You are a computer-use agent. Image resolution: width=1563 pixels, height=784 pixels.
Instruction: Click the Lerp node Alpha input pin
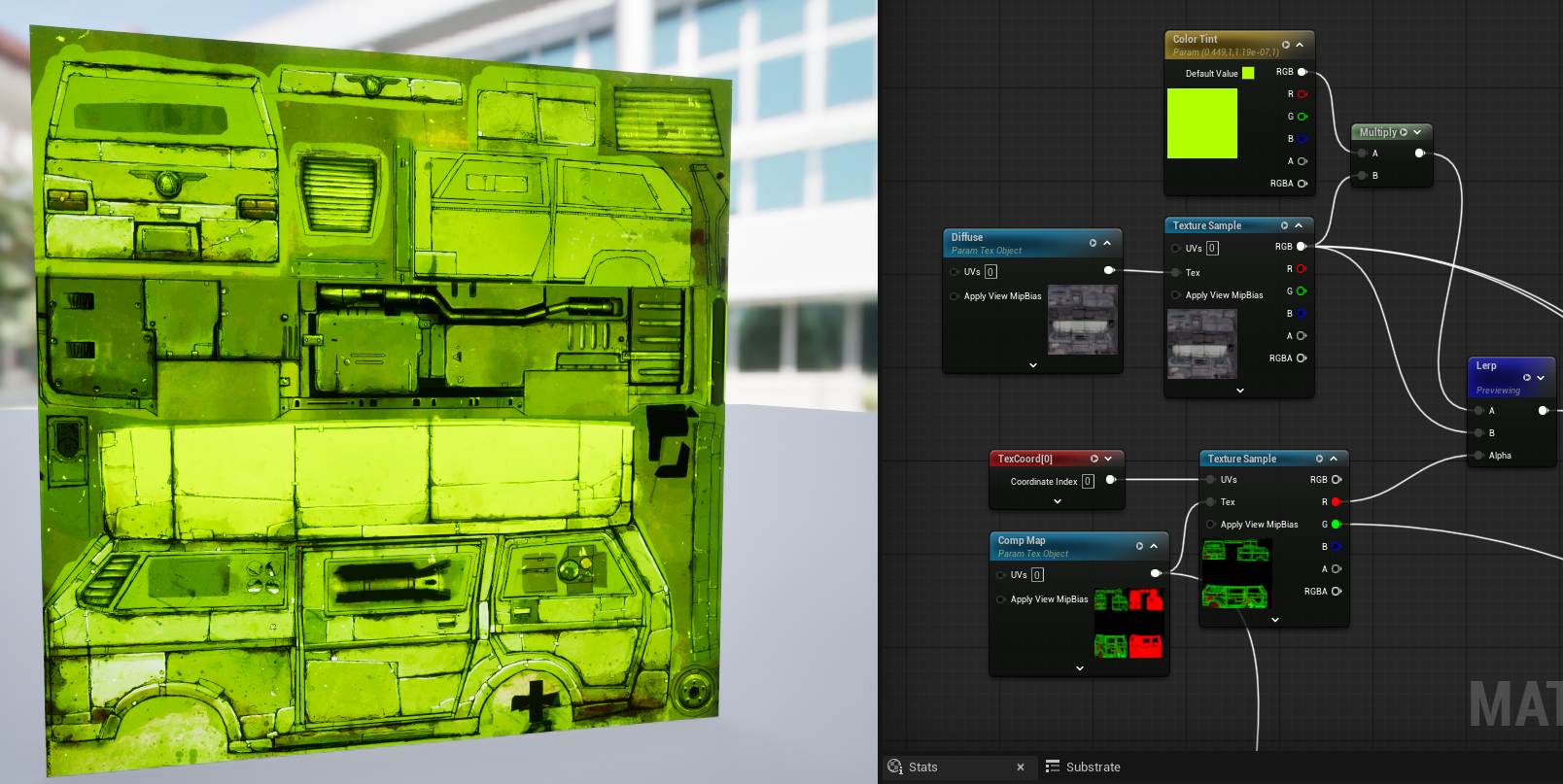(x=1479, y=456)
